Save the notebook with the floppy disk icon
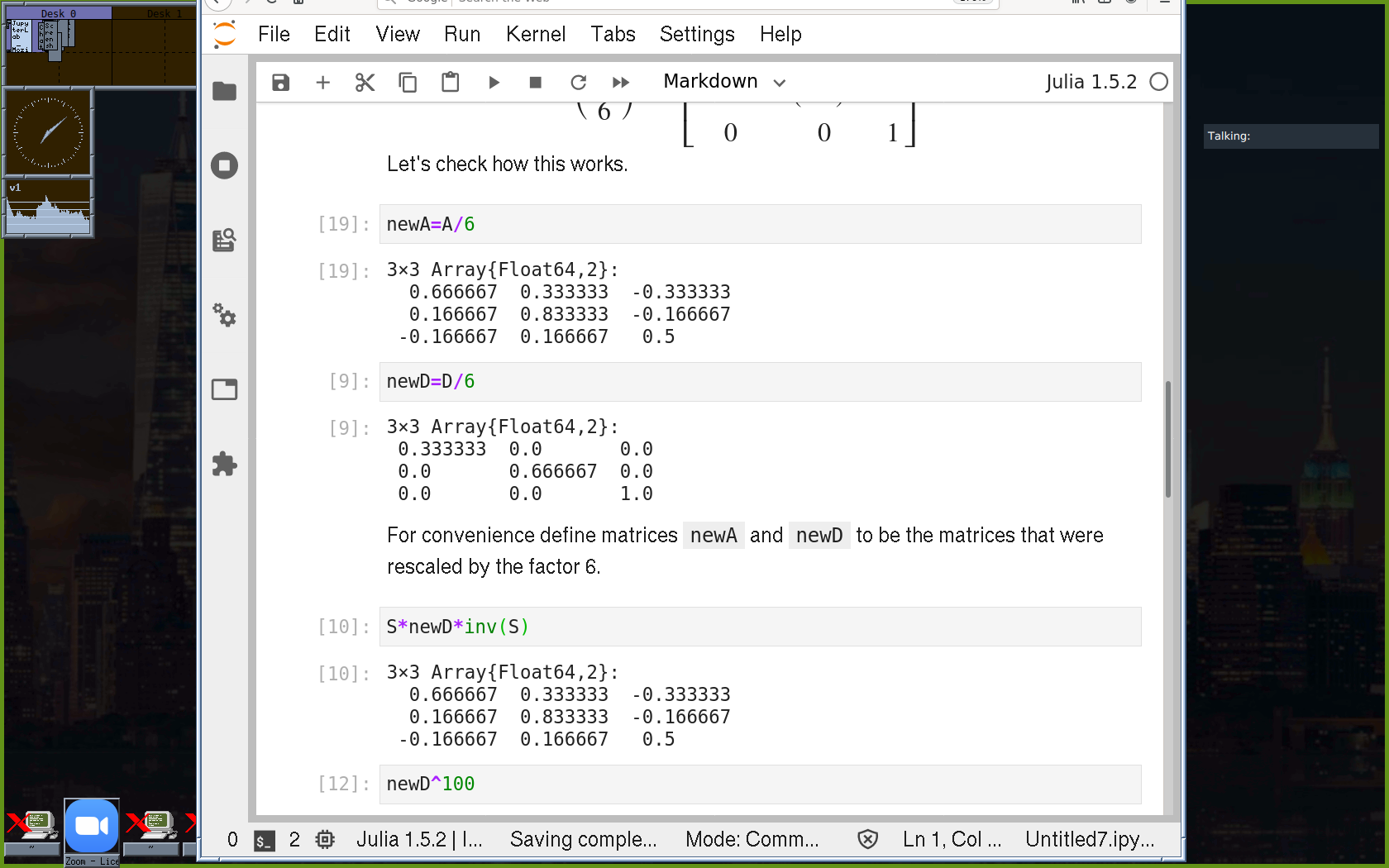 click(281, 82)
